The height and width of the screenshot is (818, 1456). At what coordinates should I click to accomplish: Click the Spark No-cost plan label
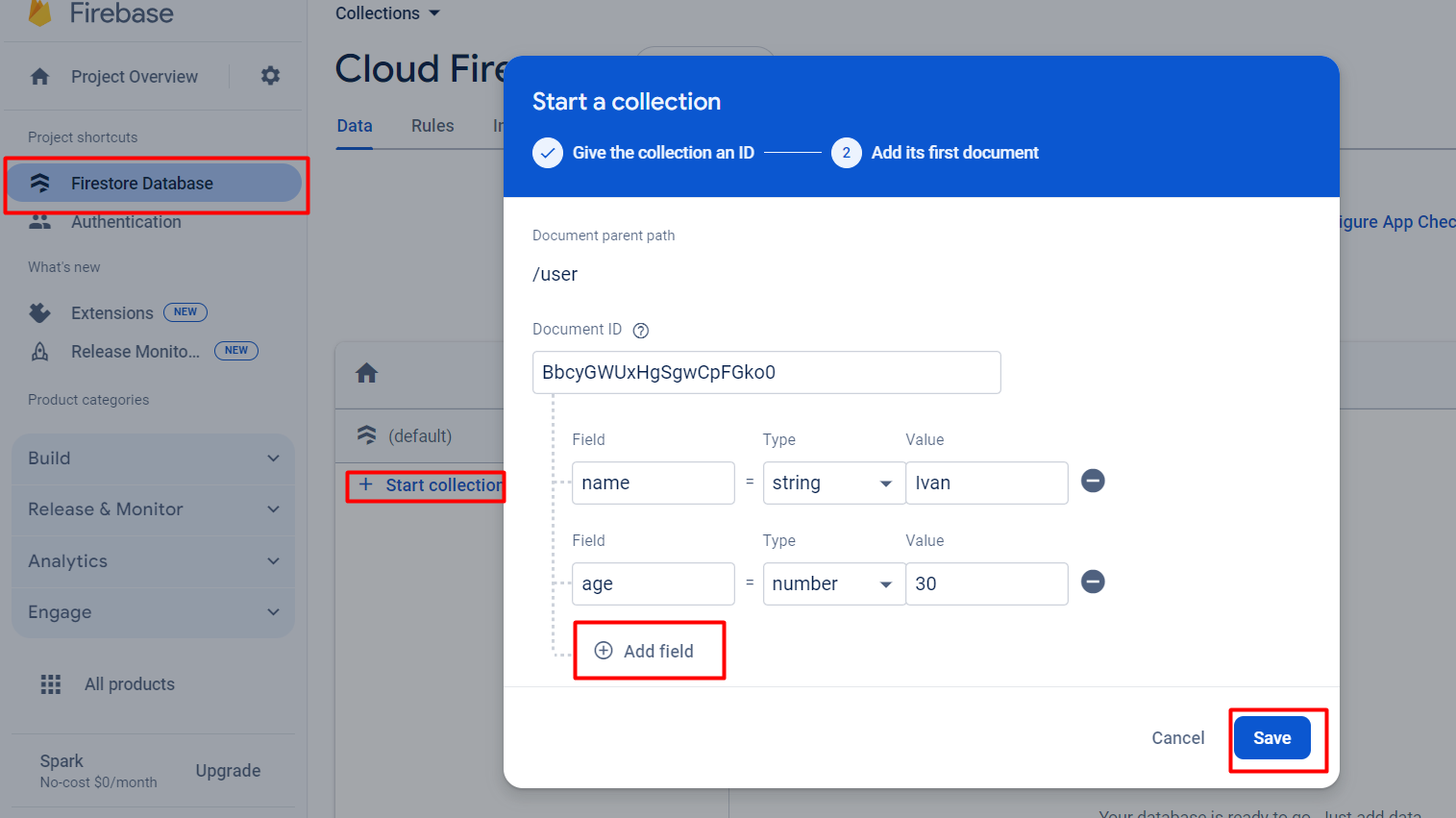98,771
